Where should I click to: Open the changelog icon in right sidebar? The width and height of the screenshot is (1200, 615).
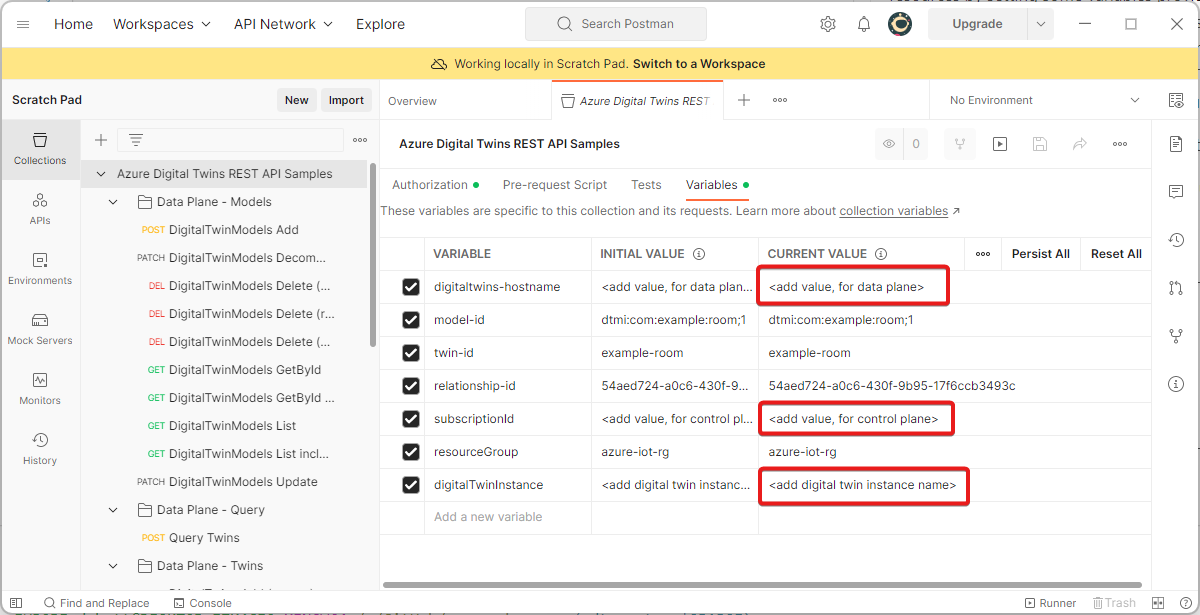[1176, 240]
